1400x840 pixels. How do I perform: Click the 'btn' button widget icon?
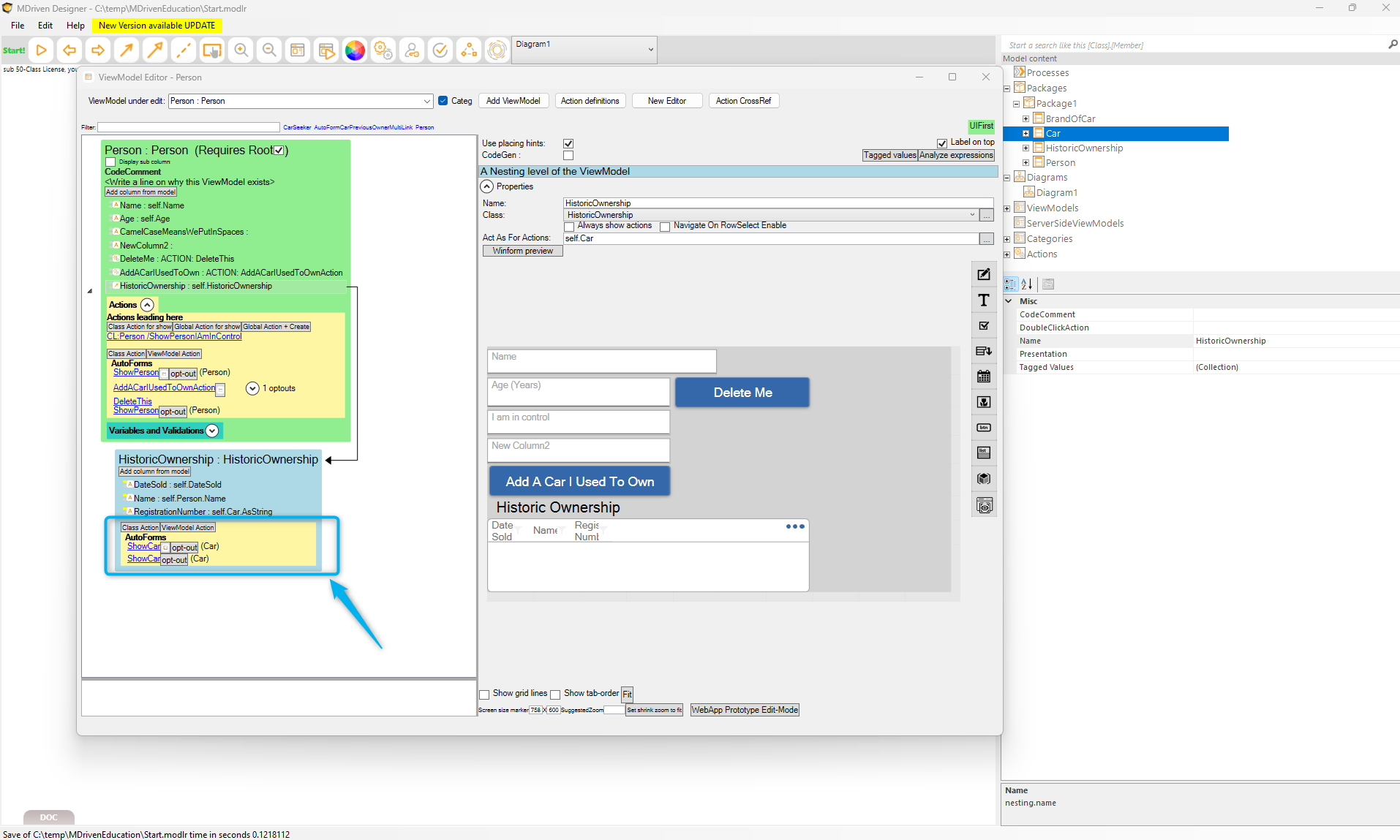tap(984, 428)
